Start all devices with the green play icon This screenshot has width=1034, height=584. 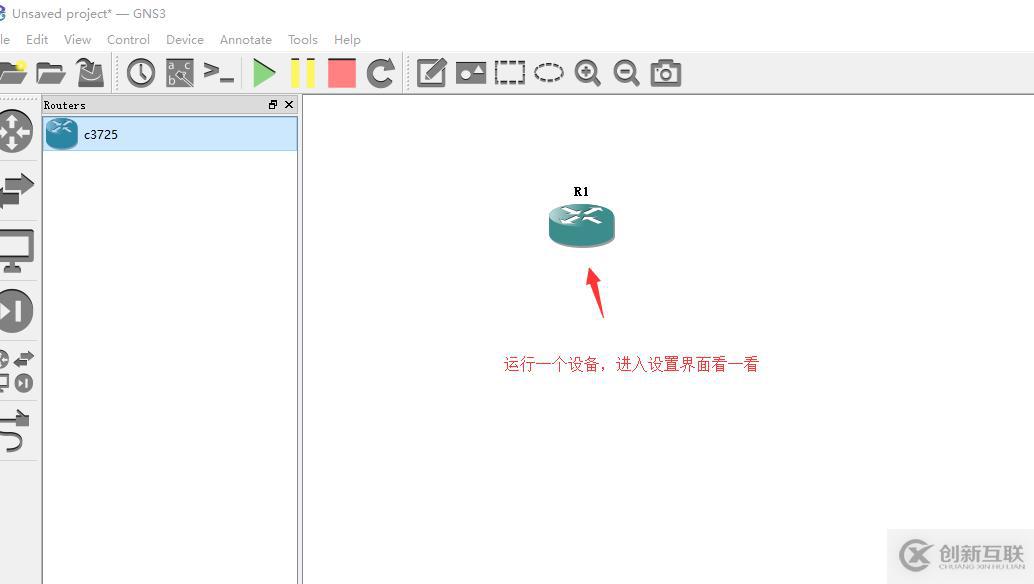point(264,72)
